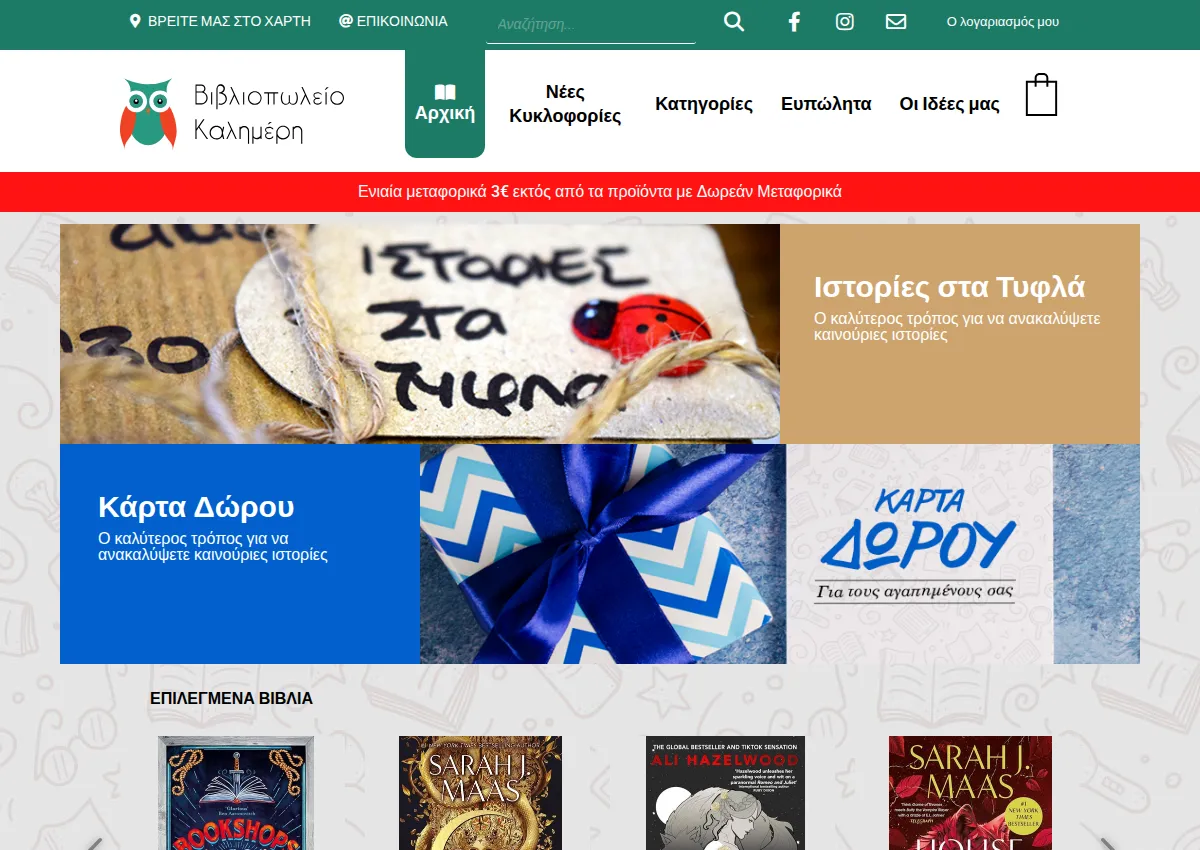Click the 'Κάρτα Δώρου' heading
Screen dimensions: 1200x850
click(x=196, y=507)
